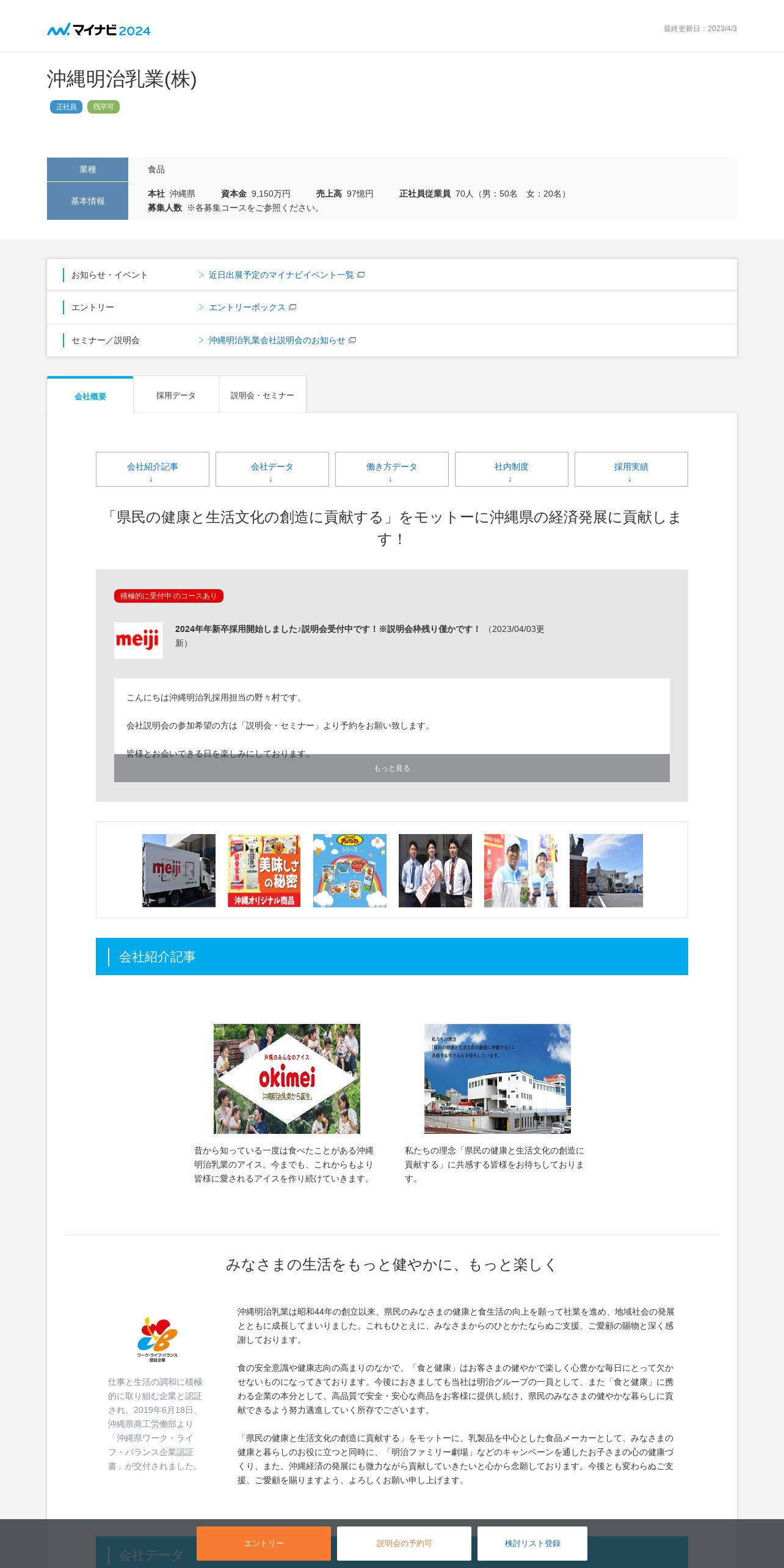Click the セミナー/説明会 row label

pyautogui.click(x=105, y=340)
